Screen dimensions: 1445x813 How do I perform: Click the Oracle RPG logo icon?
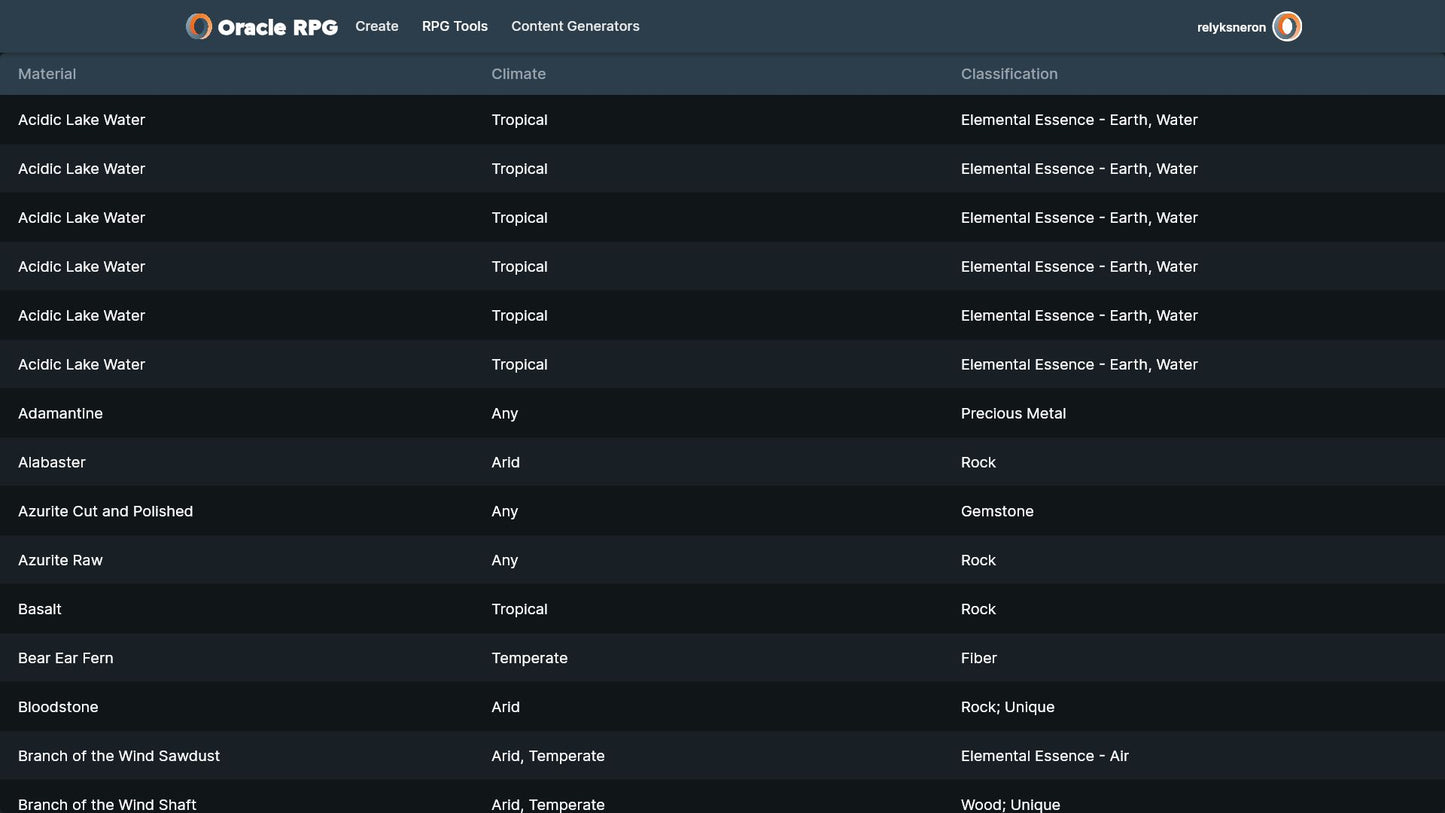tap(199, 27)
